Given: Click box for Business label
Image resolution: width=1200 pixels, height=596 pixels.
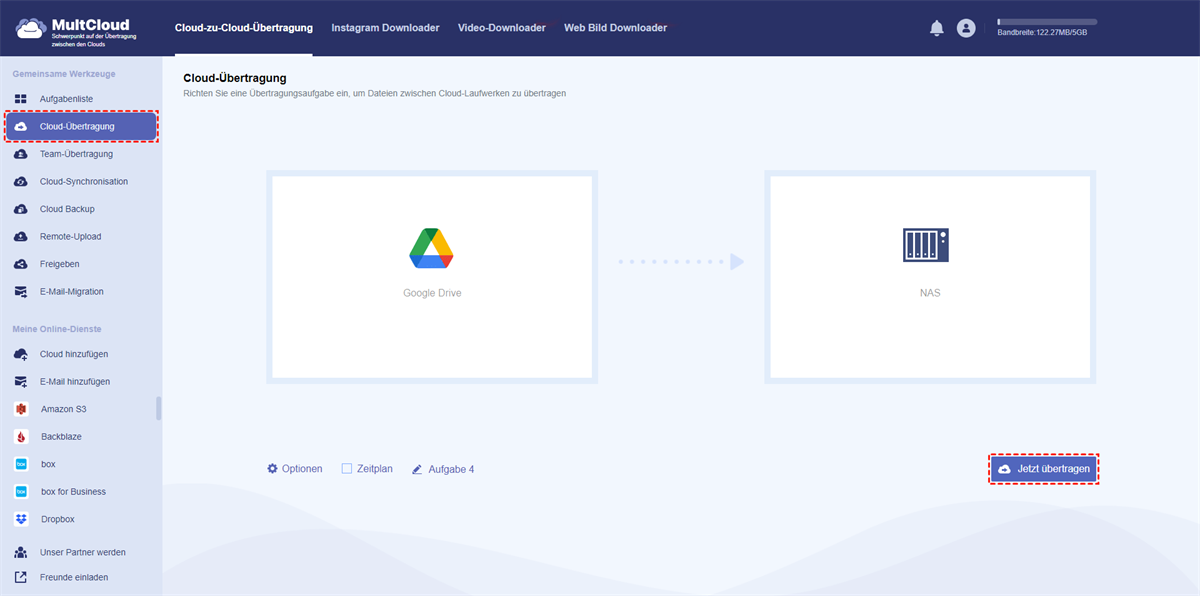Looking at the screenshot, I should pos(74,492).
